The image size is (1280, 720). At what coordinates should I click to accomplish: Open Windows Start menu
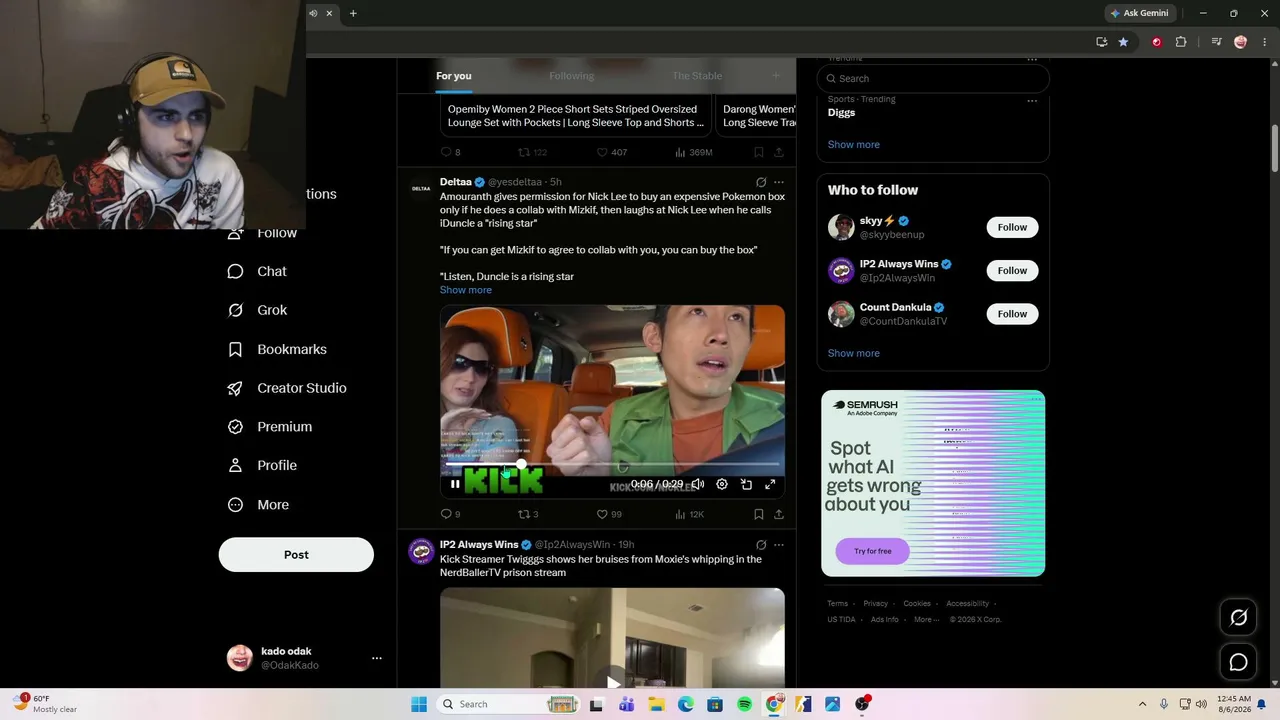[419, 704]
